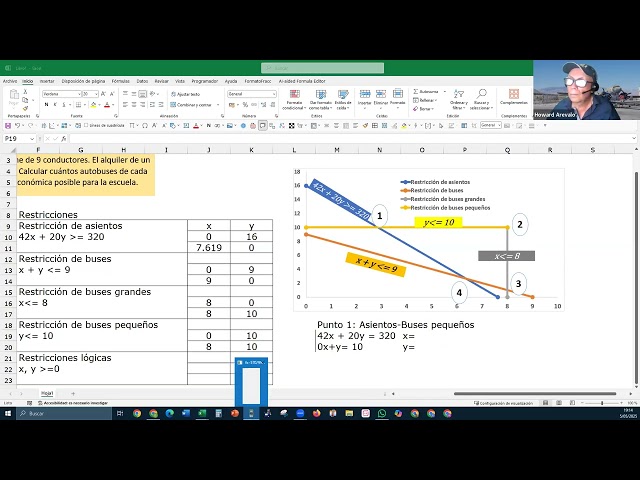Click Accesibilidad status bar message
Viewport: 640px width, 480px height.
73,403
